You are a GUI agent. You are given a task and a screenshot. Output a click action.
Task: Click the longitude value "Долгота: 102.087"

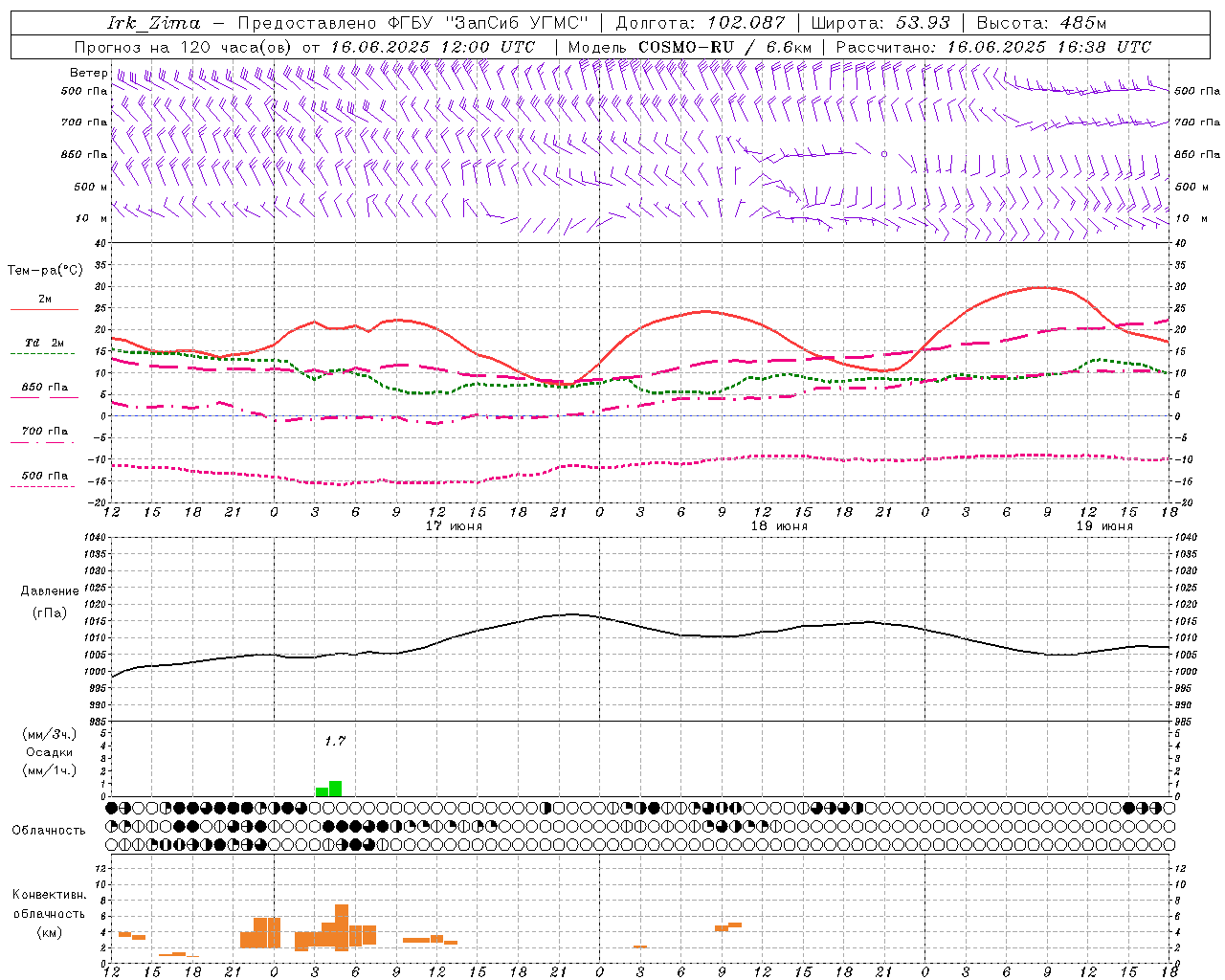pos(700,23)
